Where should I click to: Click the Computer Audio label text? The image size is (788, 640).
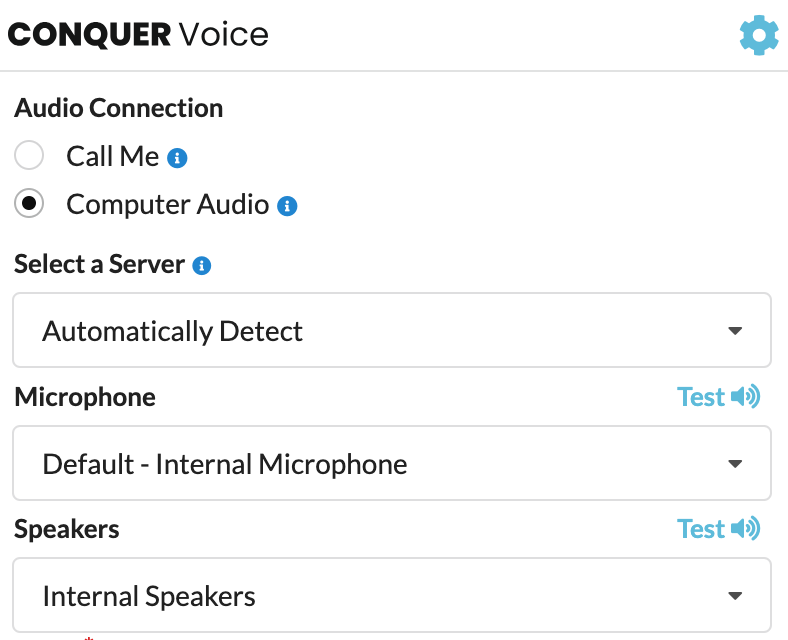point(167,204)
